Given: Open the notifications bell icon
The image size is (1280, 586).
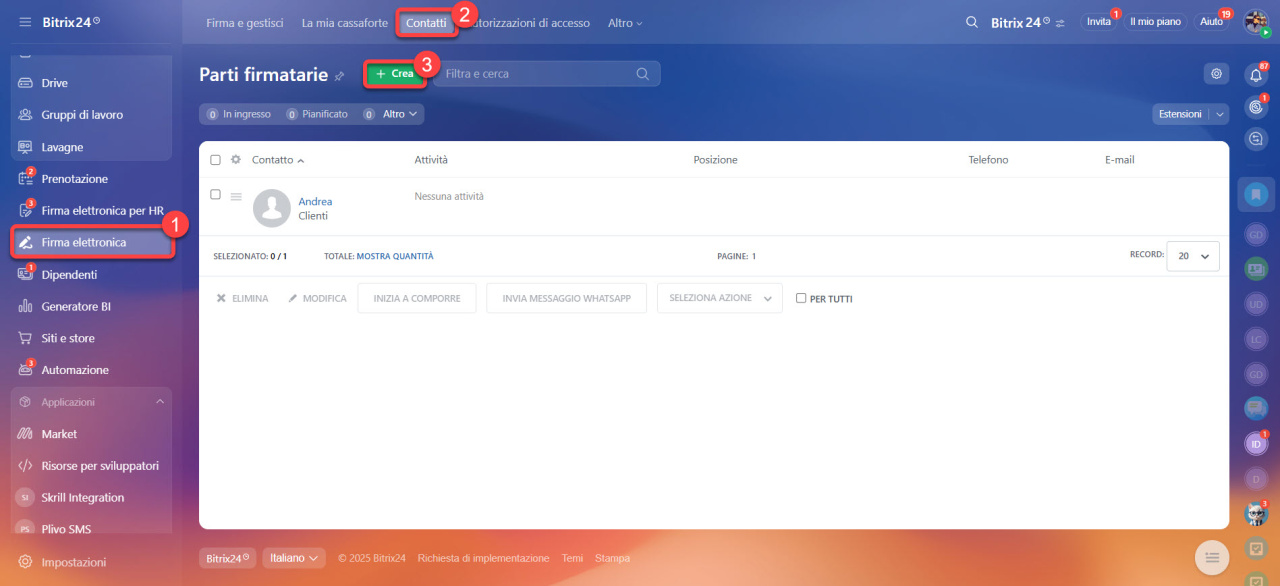Looking at the screenshot, I should (1256, 75).
